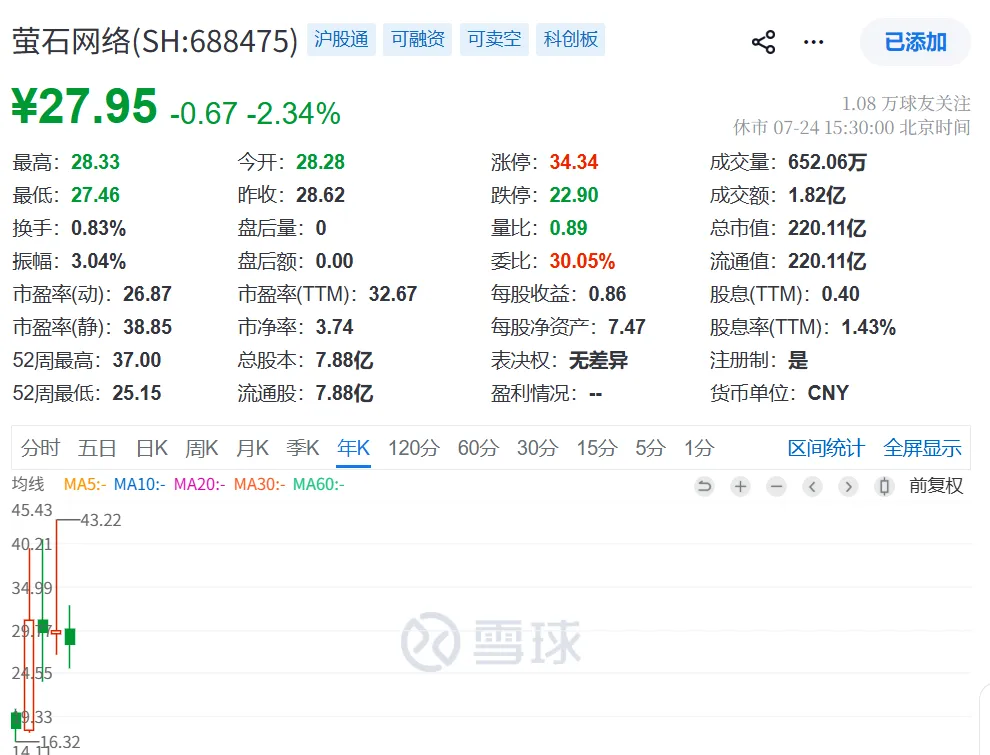
Task: Switch to the 5分 chart tab
Action: click(650, 448)
